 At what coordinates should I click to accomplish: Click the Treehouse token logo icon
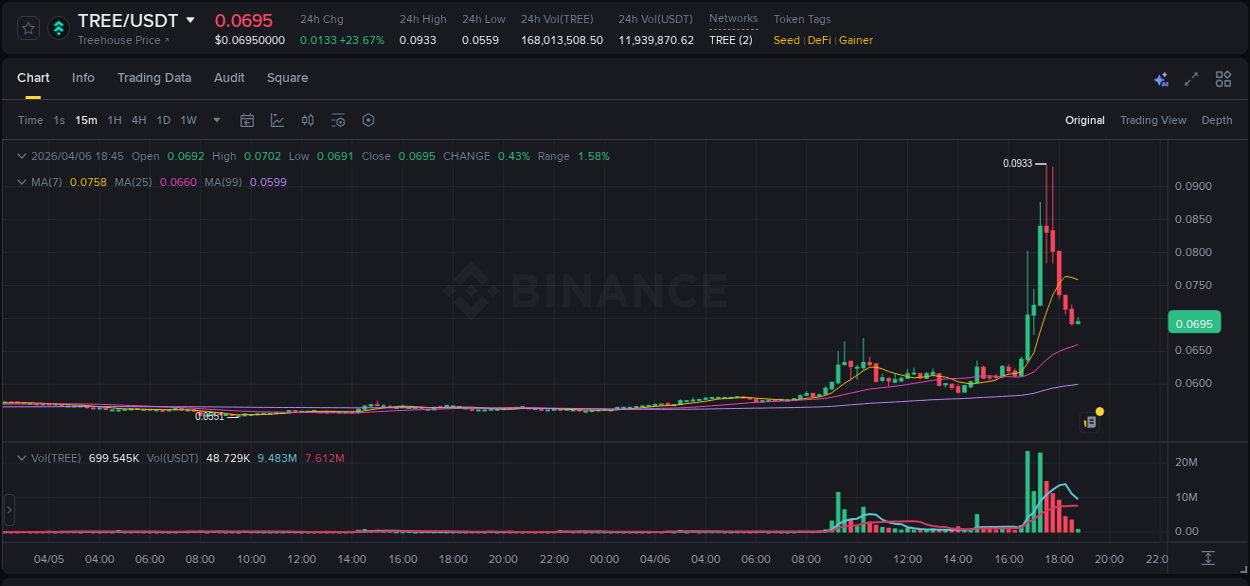58,28
